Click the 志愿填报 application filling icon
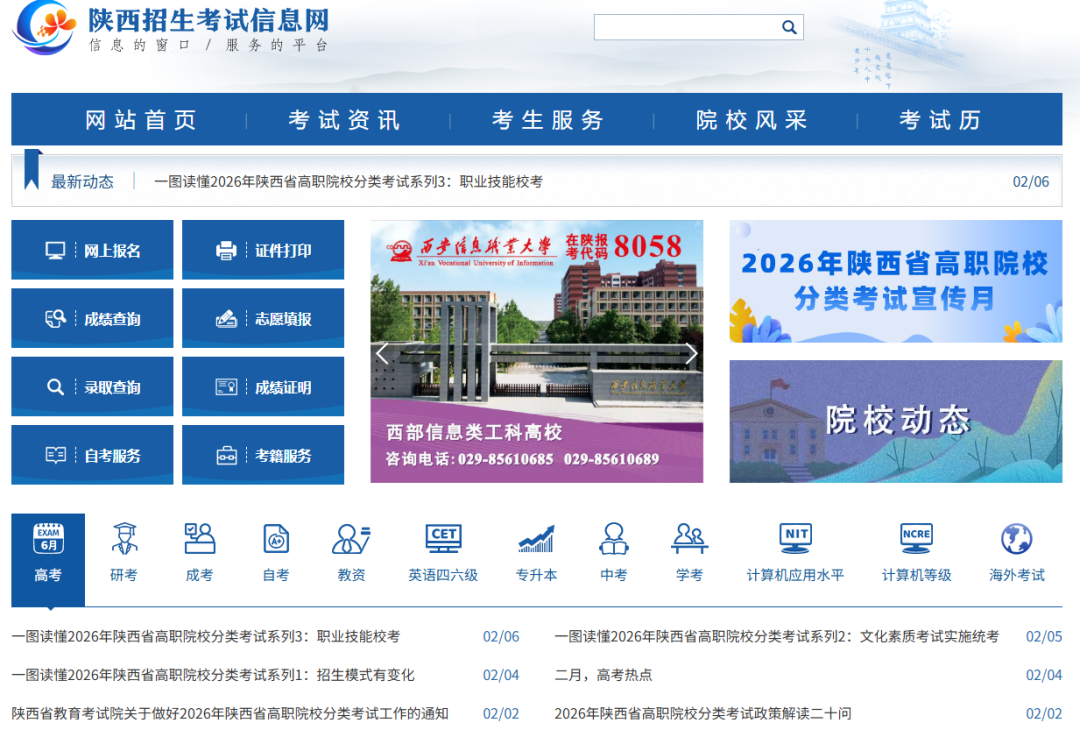This screenshot has width=1080, height=730. coord(262,318)
